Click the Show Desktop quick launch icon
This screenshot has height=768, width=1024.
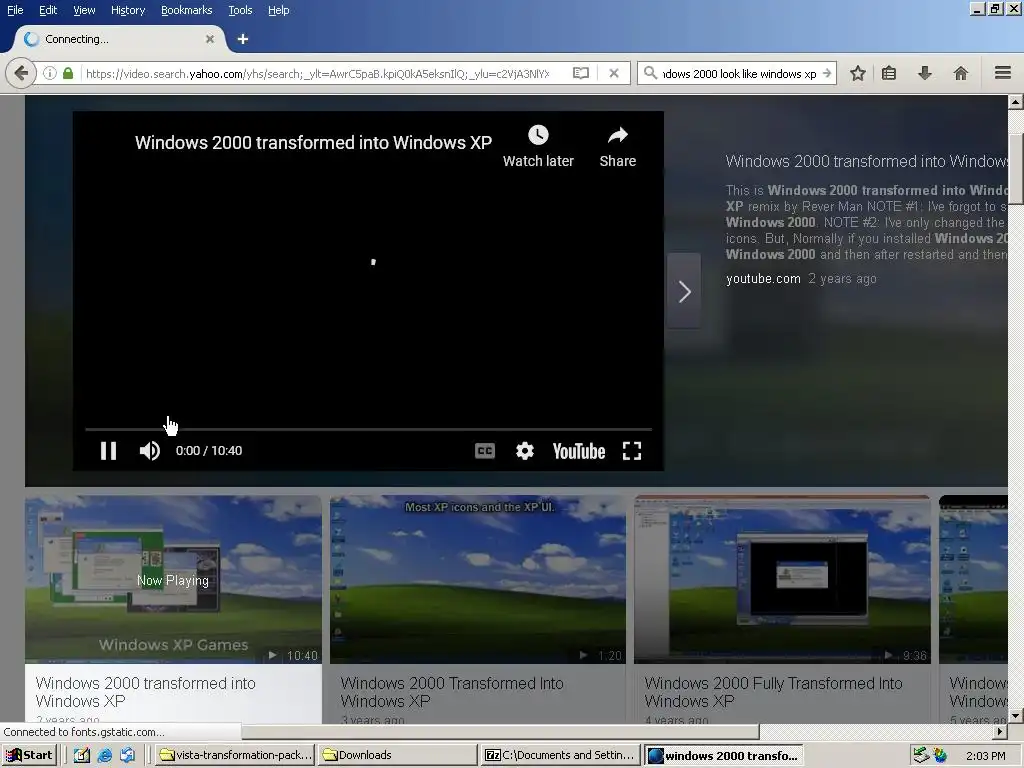pos(82,756)
